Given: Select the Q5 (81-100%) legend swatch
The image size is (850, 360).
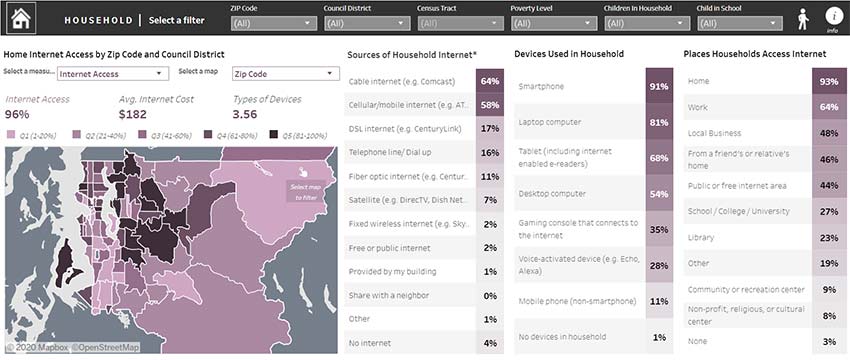Looking at the screenshot, I should click(273, 134).
